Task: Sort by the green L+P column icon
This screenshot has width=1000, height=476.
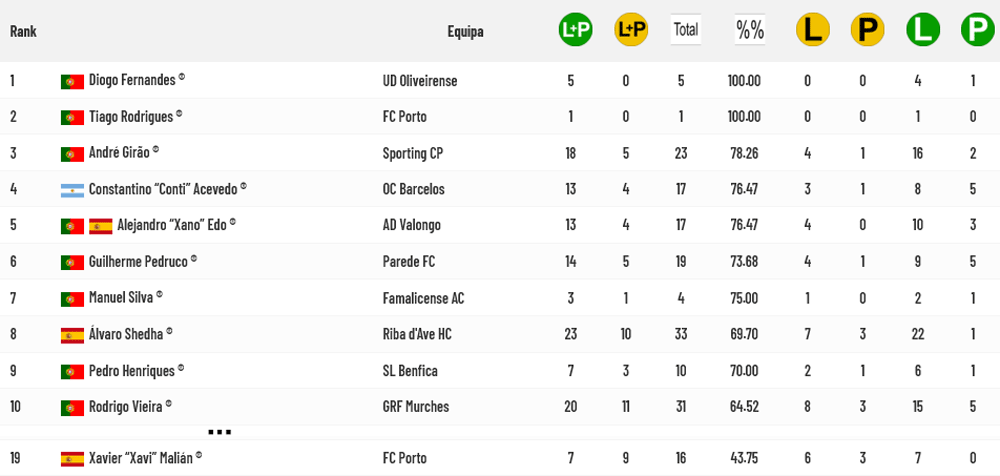Action: 575,30
